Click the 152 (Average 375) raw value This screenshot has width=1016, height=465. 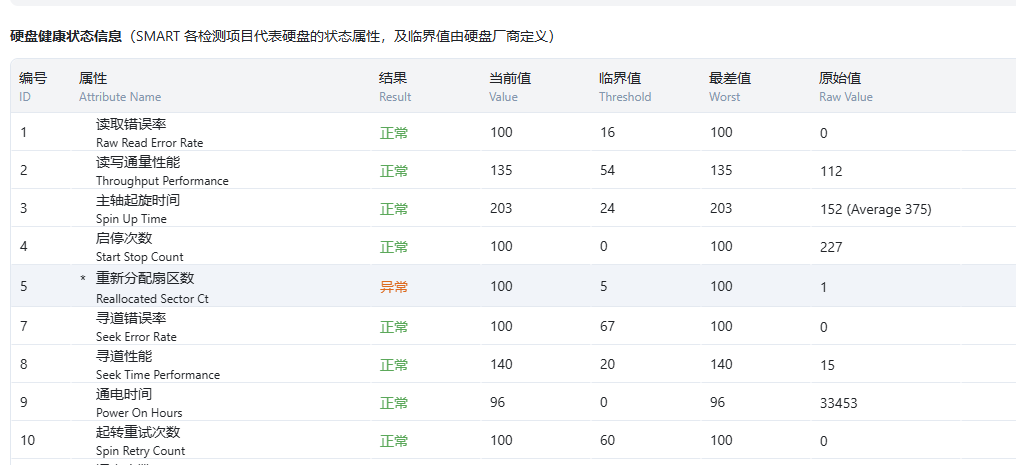875,209
